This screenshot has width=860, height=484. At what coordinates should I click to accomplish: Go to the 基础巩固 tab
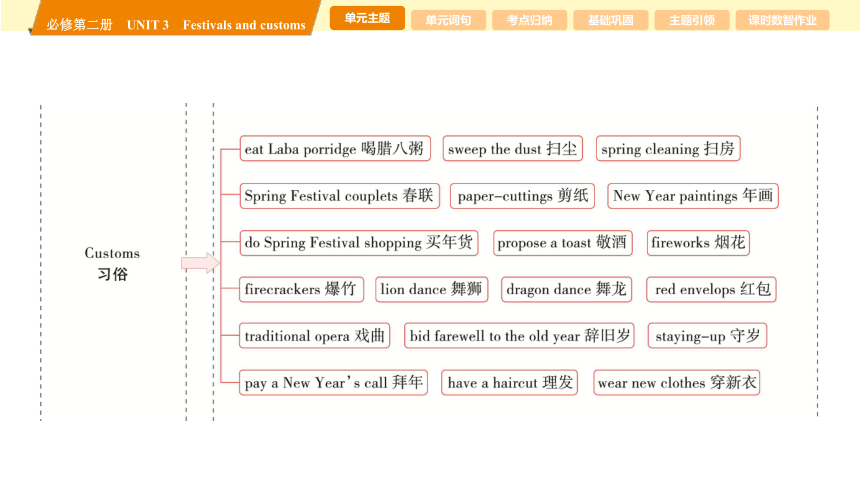coord(610,20)
